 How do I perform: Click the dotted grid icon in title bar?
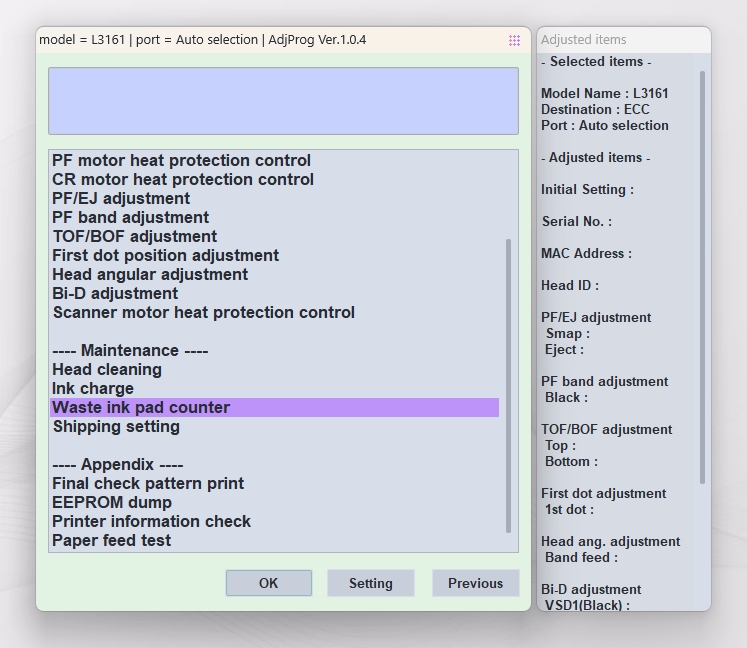pyautogui.click(x=514, y=40)
